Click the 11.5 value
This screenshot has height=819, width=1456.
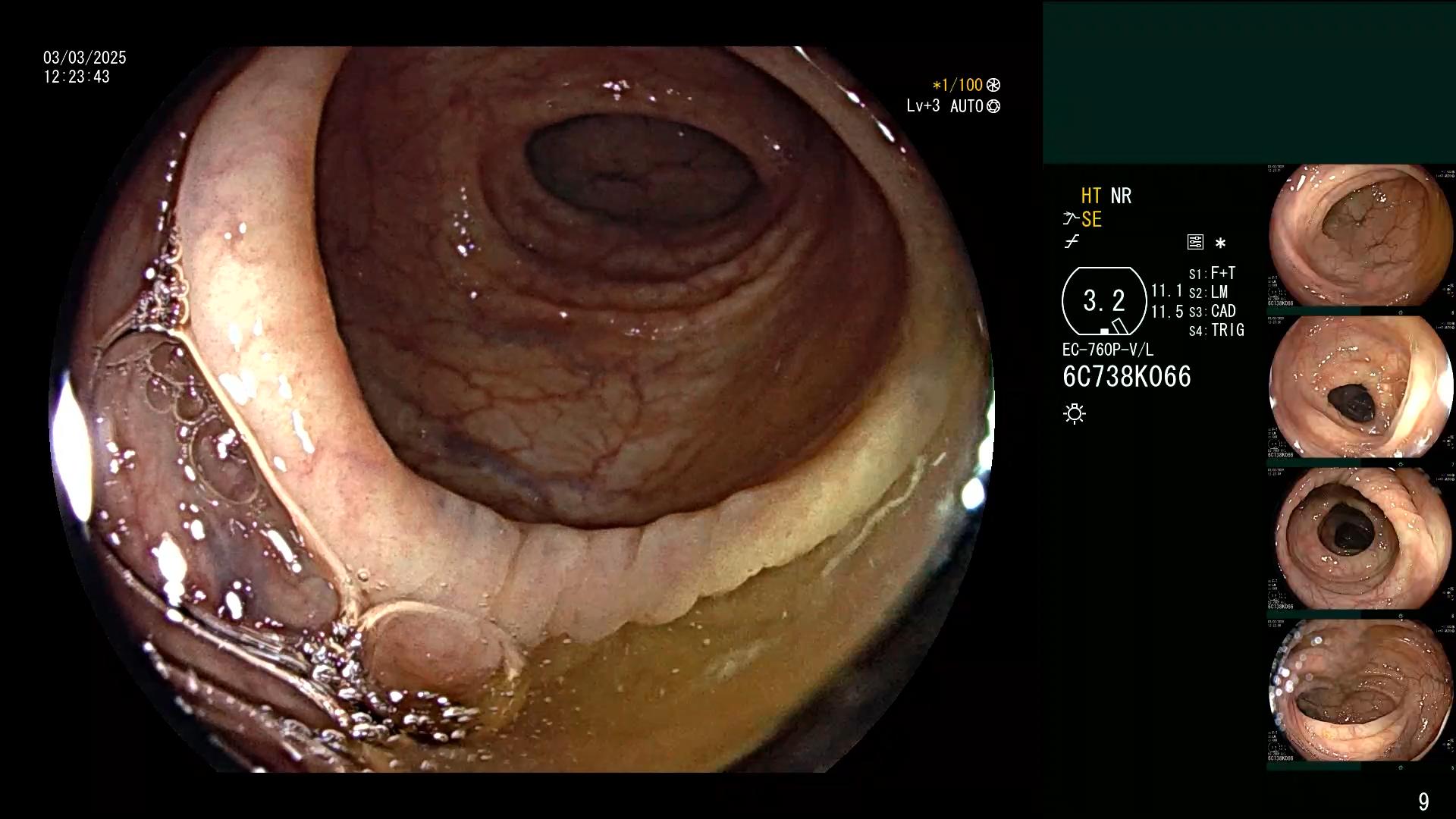coord(1167,312)
